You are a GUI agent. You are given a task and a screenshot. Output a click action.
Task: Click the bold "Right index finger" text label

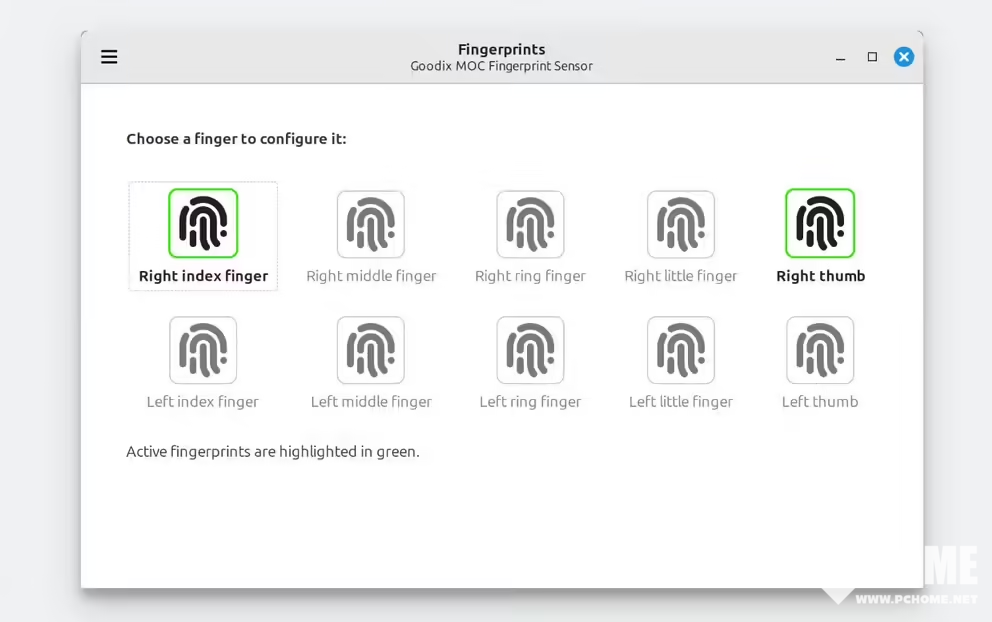click(203, 276)
